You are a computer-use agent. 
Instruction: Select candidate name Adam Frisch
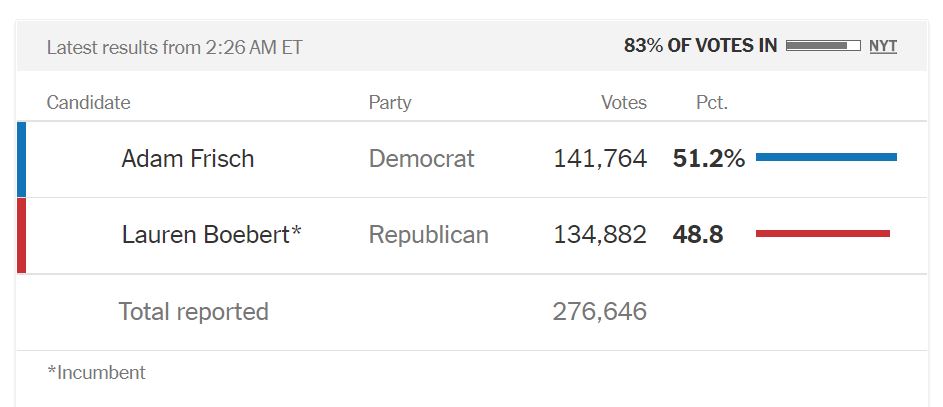pyautogui.click(x=188, y=158)
